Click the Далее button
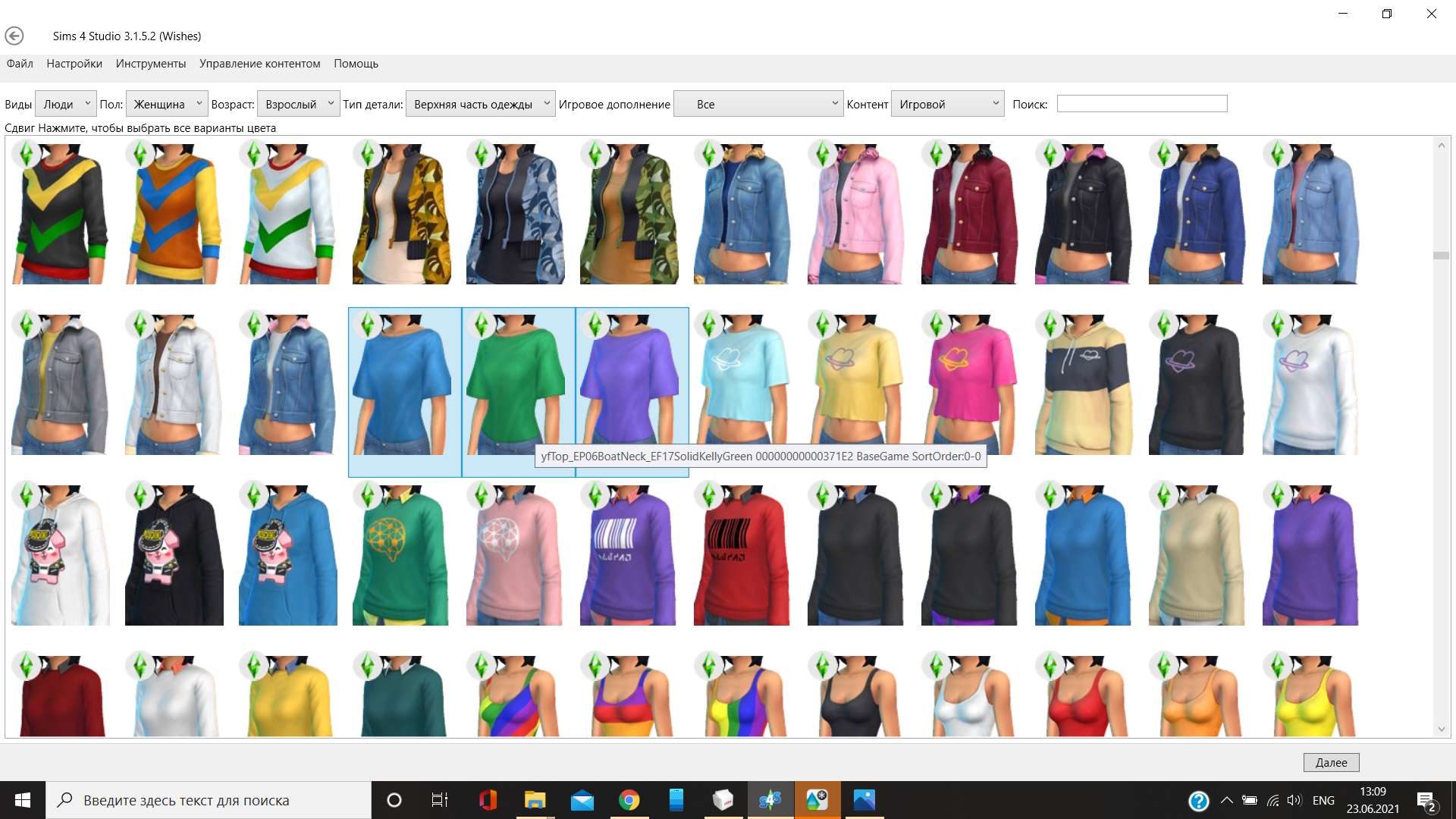Image resolution: width=1456 pixels, height=819 pixels. point(1331,762)
